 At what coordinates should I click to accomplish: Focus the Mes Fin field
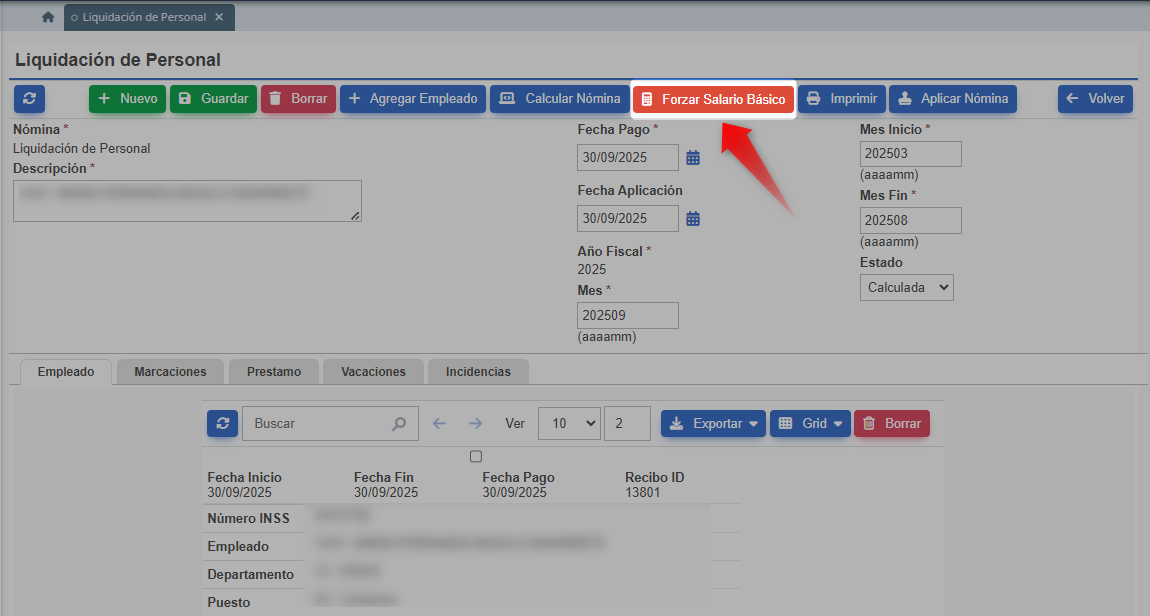click(910, 221)
